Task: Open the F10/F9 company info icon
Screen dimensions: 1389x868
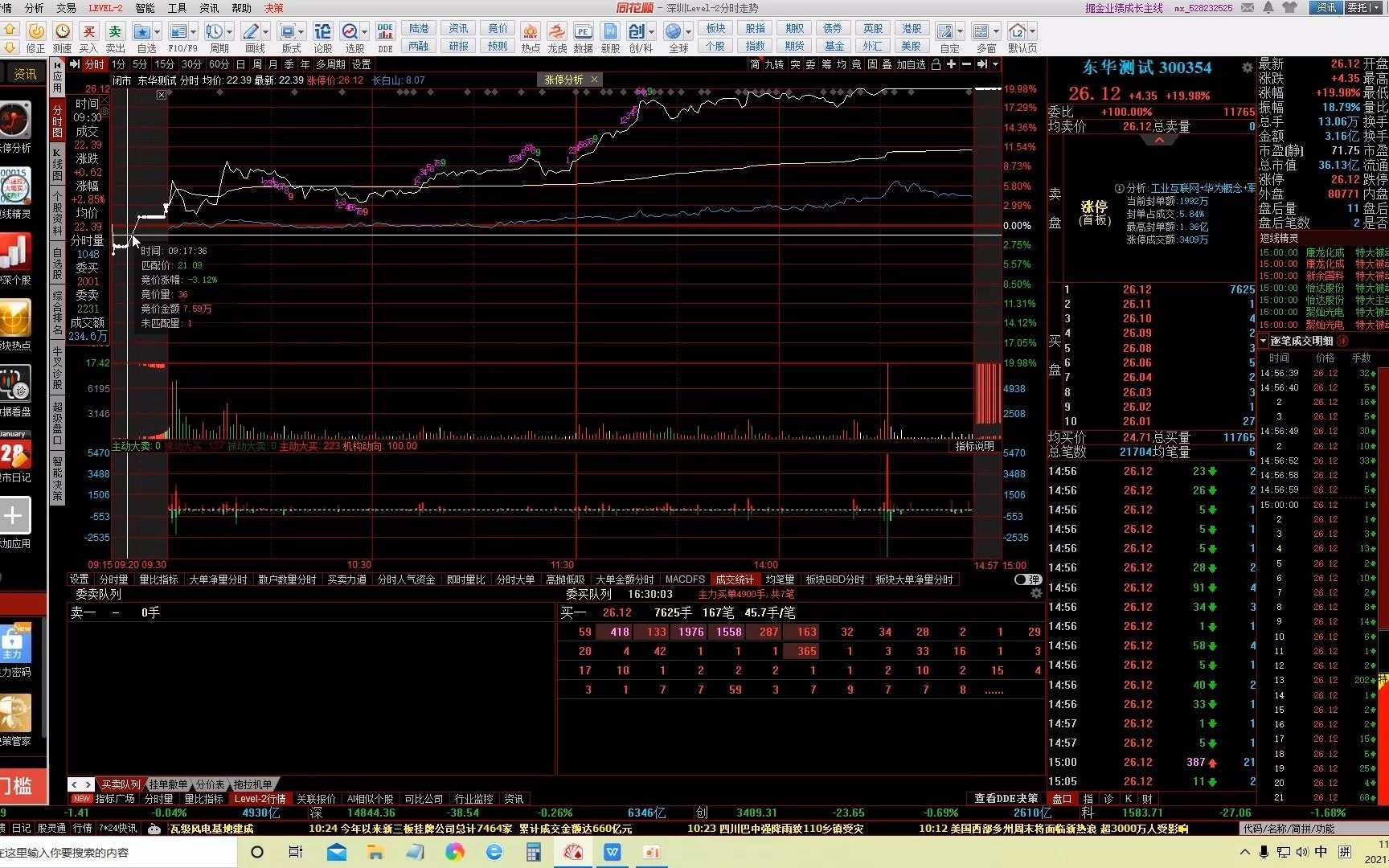Action: point(178,32)
